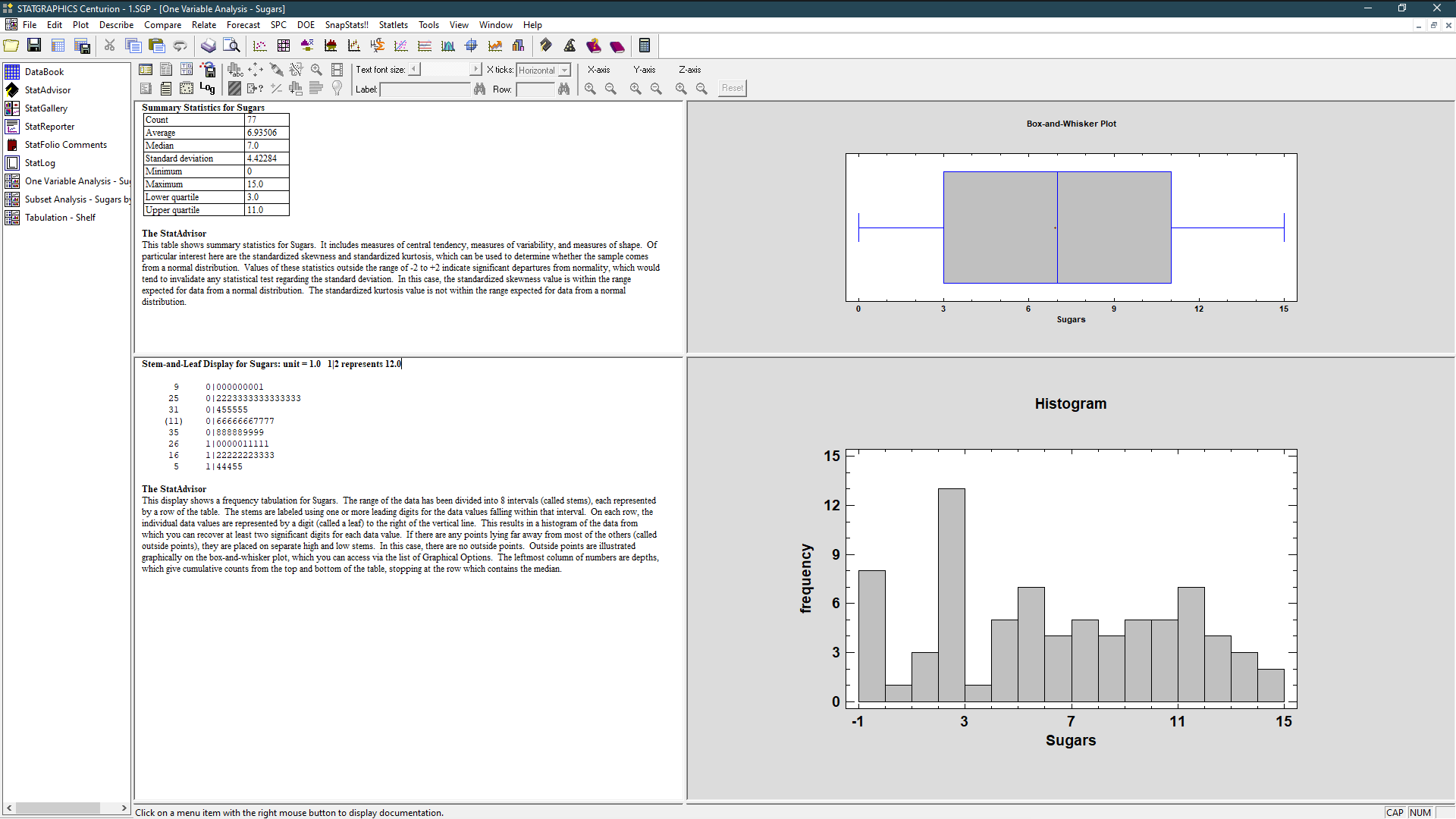
Task: Zoom out on the Y-axis
Action: tap(657, 89)
